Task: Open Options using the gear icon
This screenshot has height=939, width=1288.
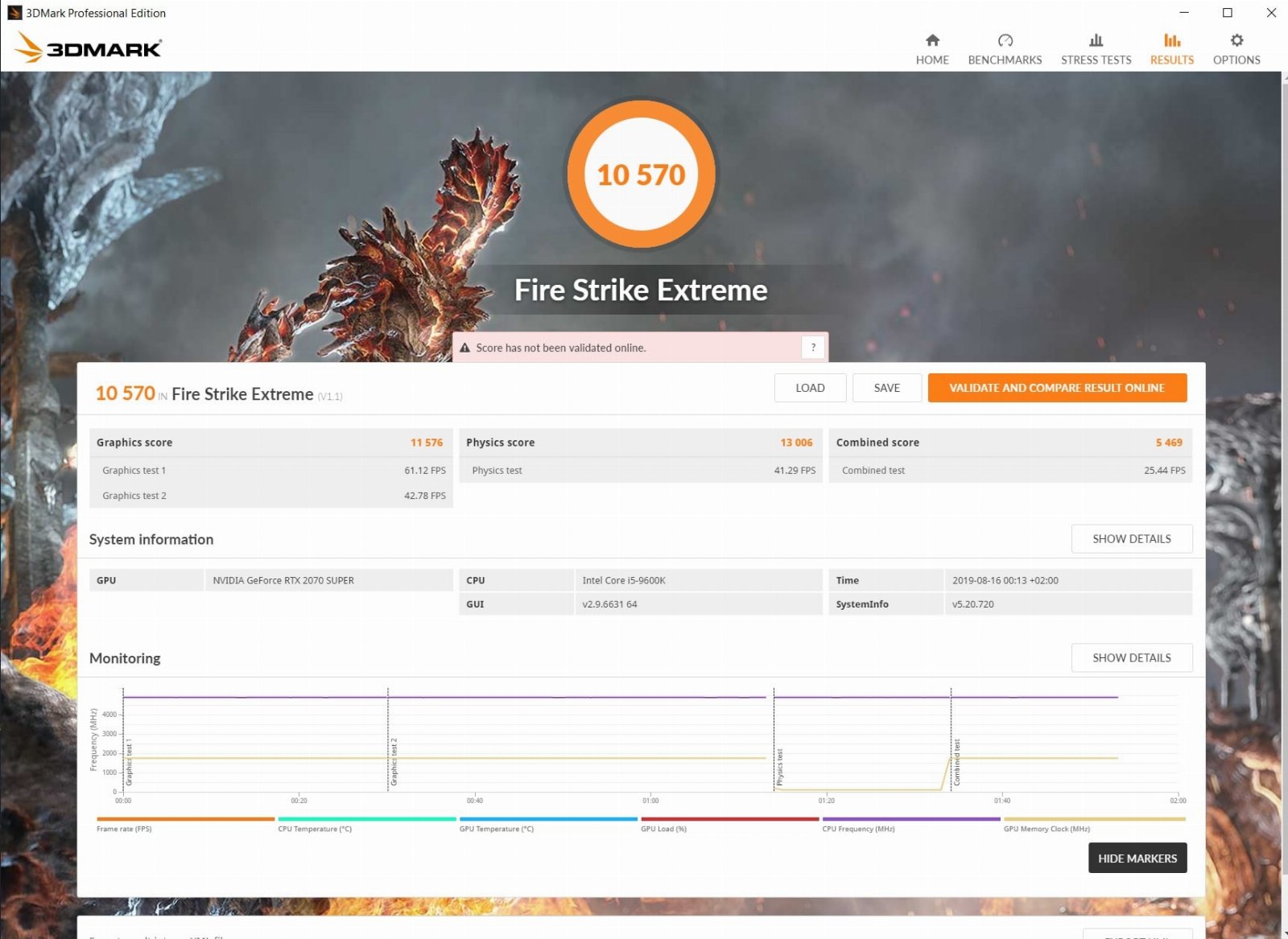Action: pos(1236,40)
